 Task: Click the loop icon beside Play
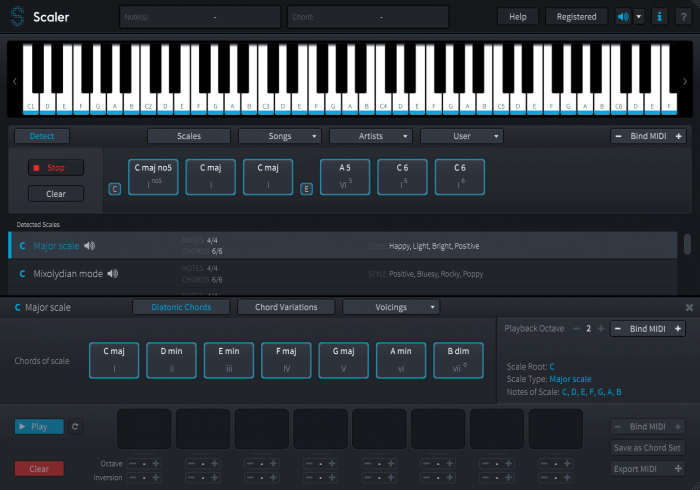point(75,426)
